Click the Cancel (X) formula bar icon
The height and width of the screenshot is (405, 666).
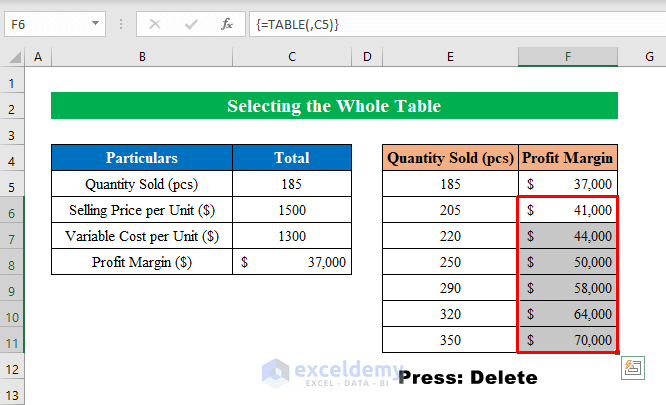[x=156, y=24]
